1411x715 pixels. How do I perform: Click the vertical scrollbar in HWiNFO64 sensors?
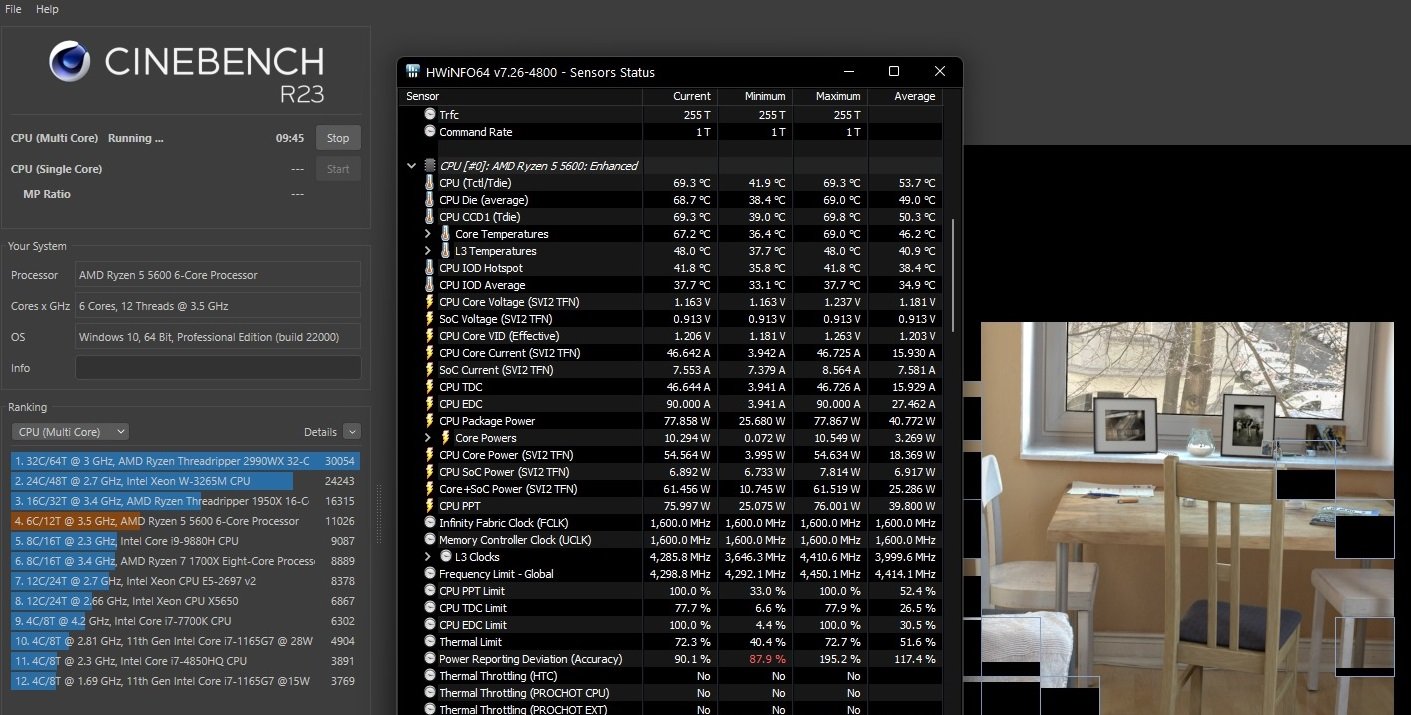pyautogui.click(x=953, y=275)
